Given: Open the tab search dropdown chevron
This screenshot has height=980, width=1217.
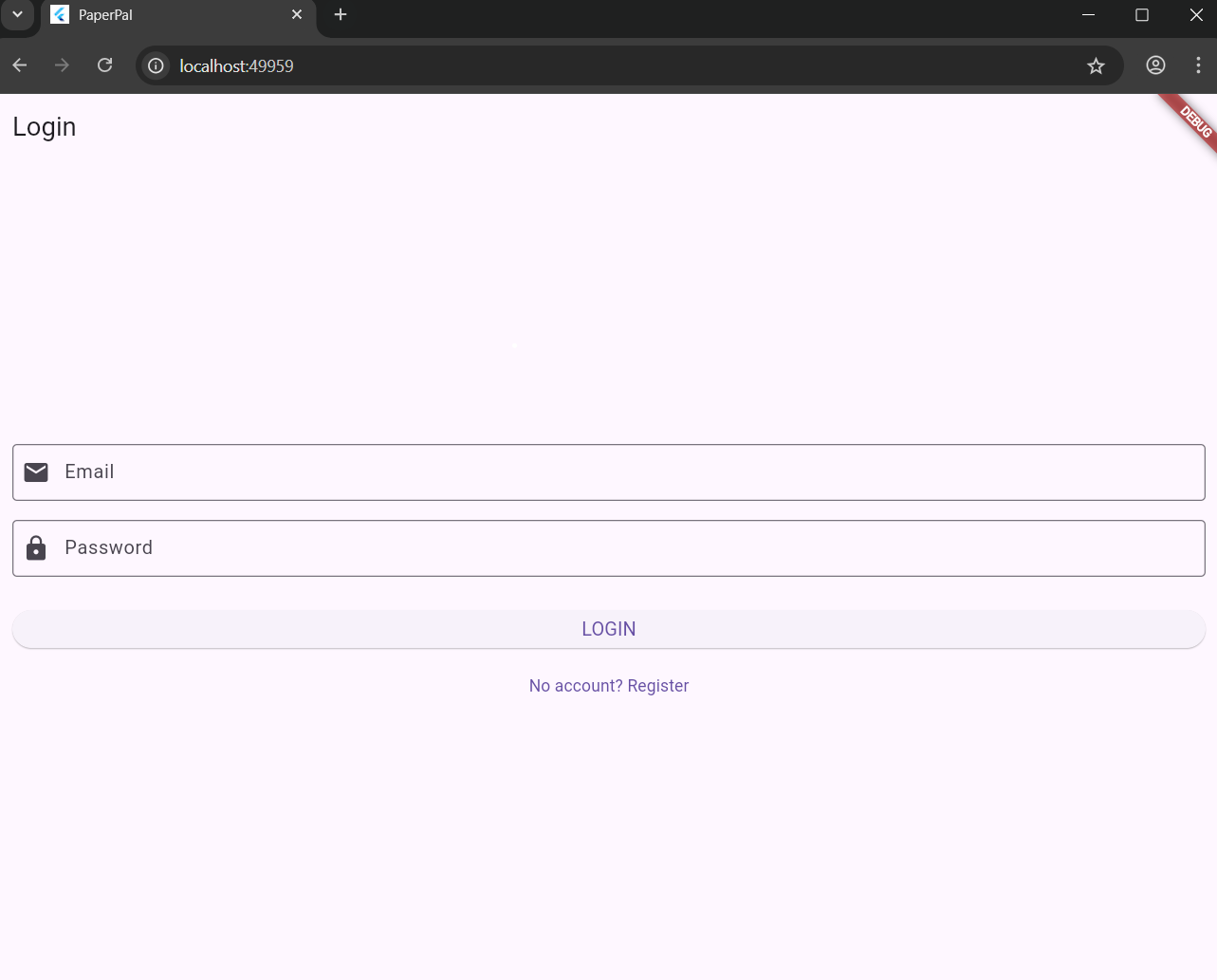Looking at the screenshot, I should pyautogui.click(x=17, y=15).
